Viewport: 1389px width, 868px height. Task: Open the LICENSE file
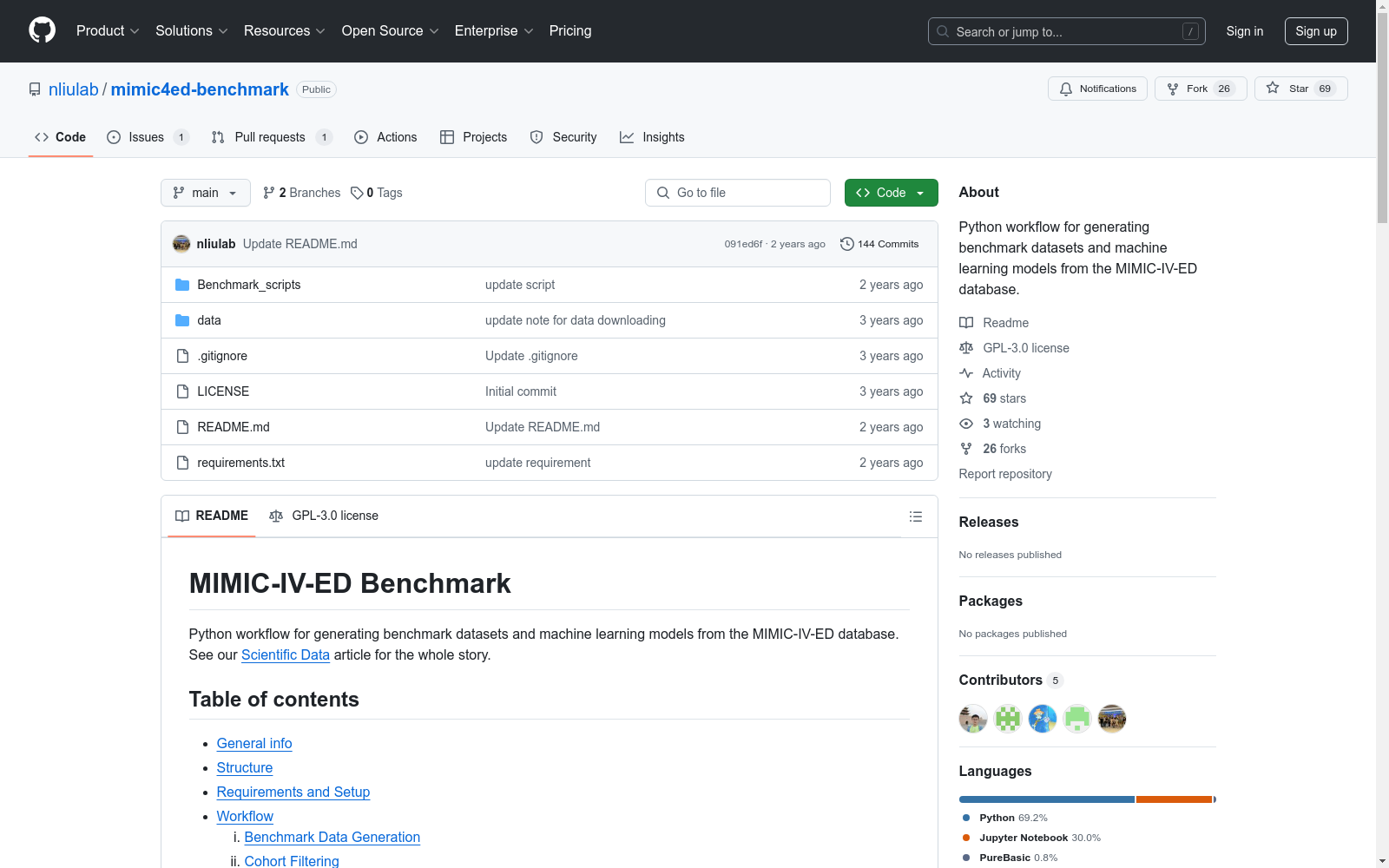pos(223,391)
